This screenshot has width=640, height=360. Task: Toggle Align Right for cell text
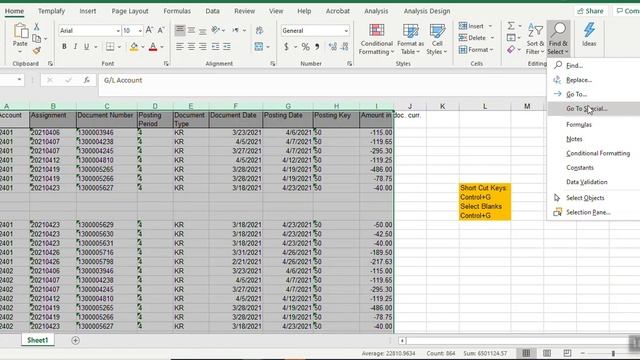point(202,47)
